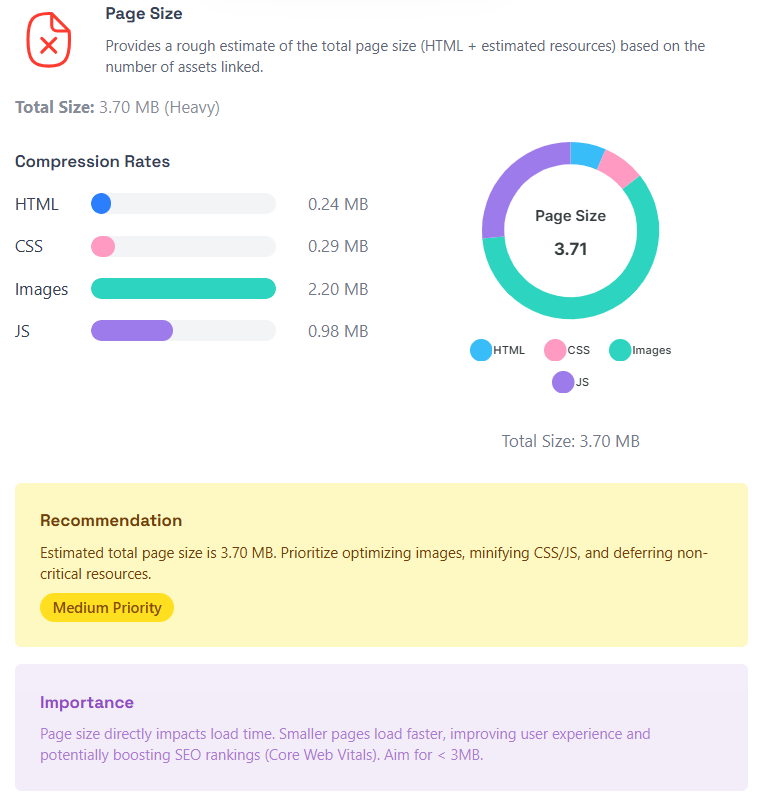Toggle the CSS legend dot in chart
763x798 pixels.
pos(554,350)
